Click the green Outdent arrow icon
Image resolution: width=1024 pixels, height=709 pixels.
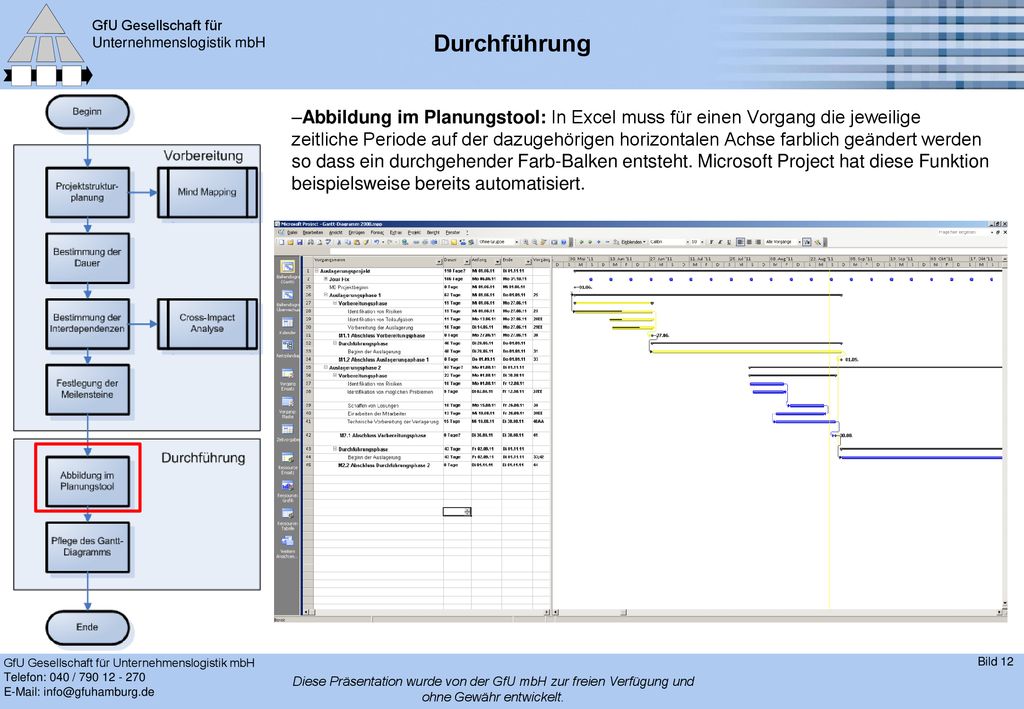coord(581,242)
